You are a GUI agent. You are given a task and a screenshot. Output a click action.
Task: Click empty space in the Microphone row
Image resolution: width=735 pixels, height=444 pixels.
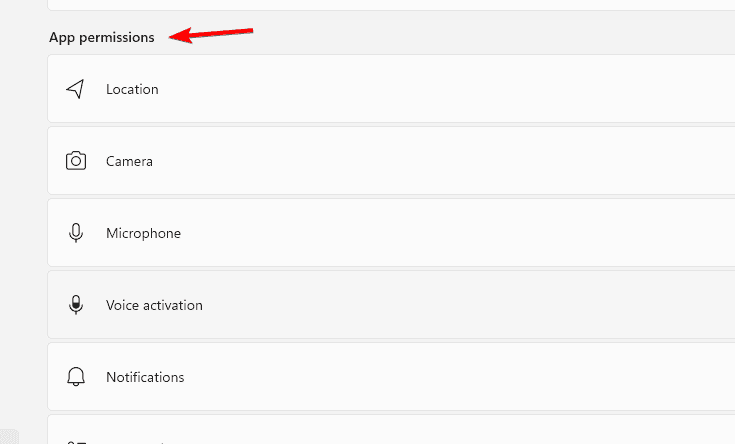pos(450,233)
